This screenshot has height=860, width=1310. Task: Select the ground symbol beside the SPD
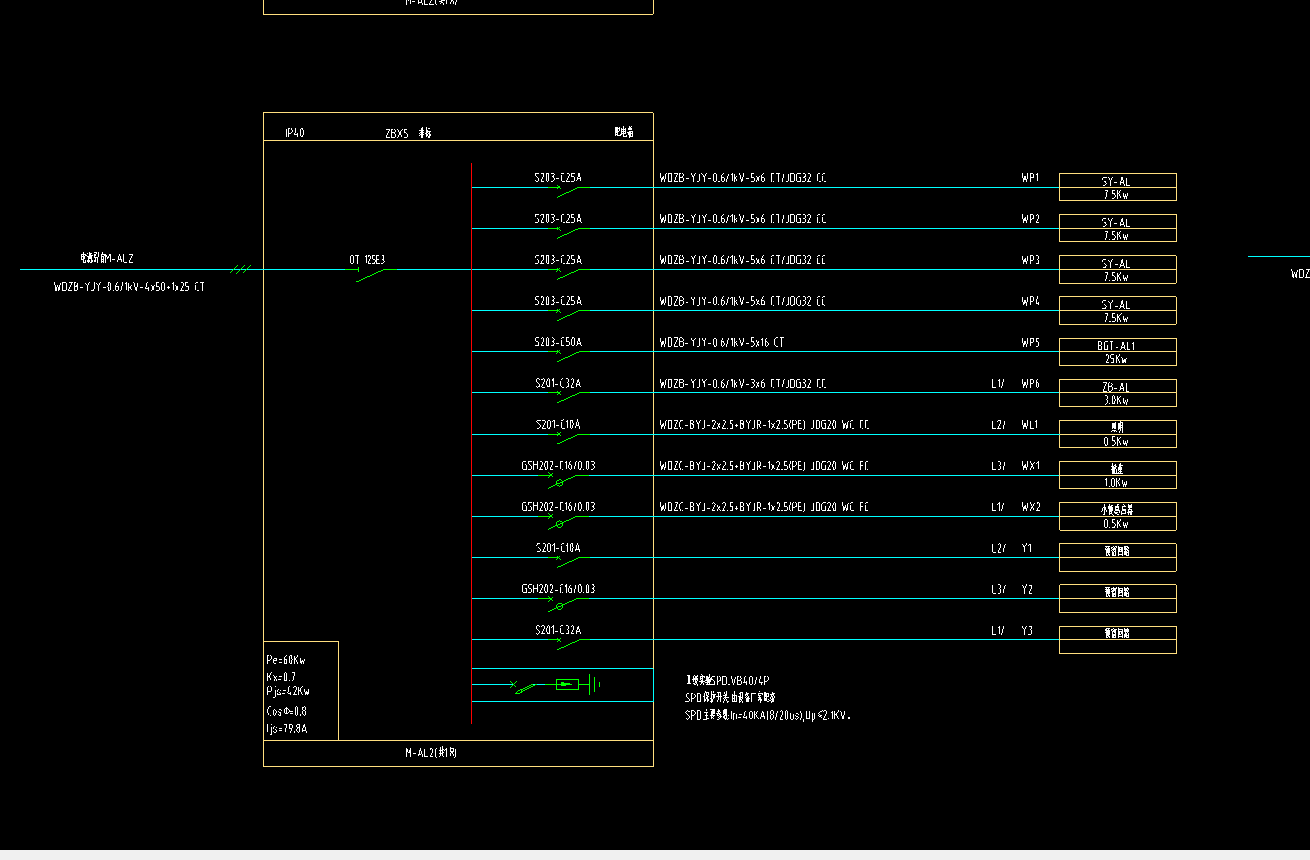coord(594,684)
